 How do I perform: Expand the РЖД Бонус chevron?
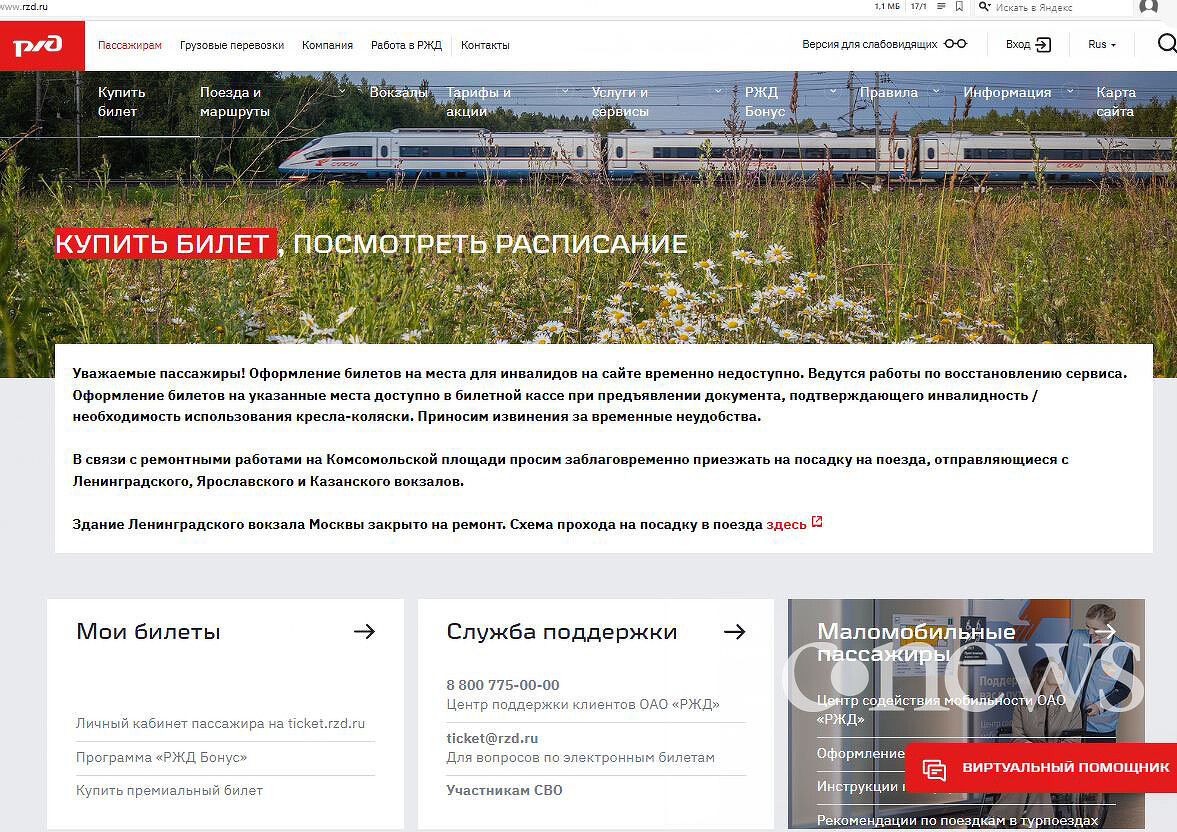[x=833, y=92]
